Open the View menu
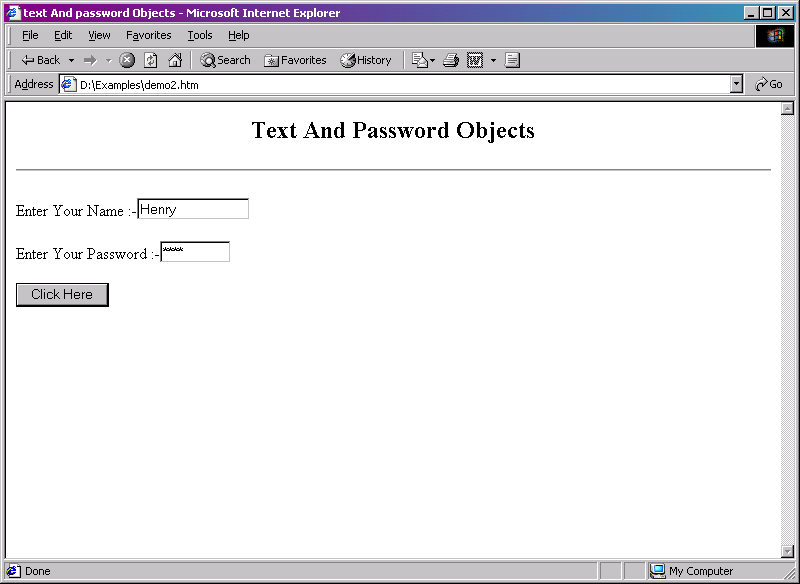800x584 pixels. point(99,35)
